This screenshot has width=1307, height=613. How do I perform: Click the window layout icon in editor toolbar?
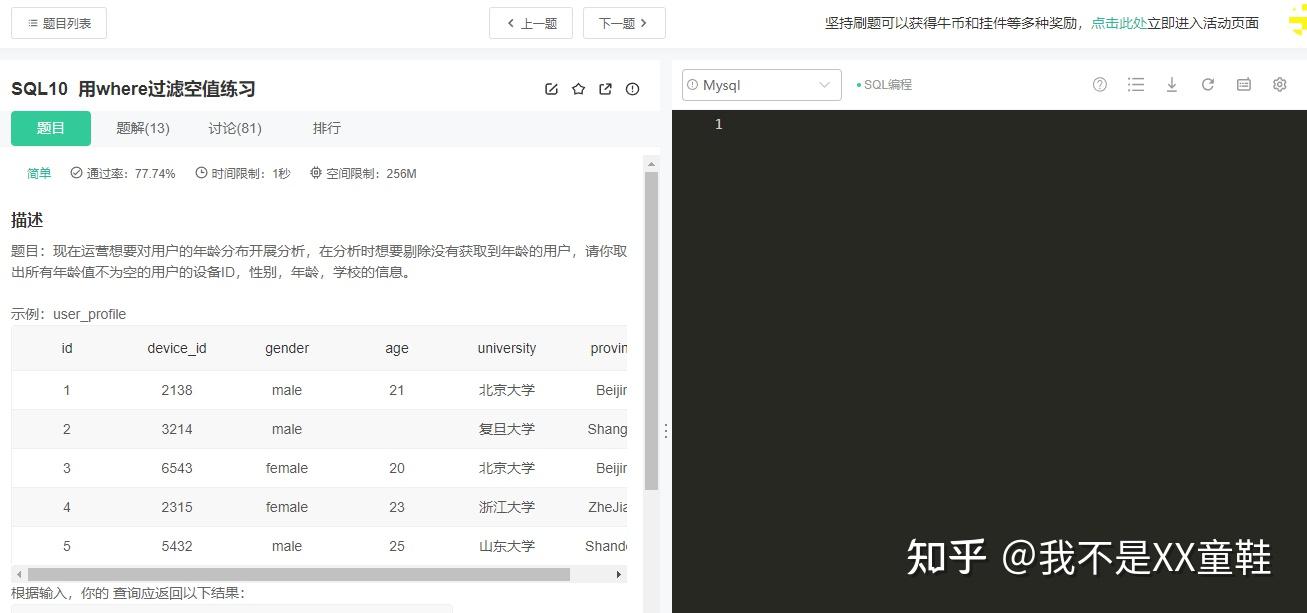pos(1244,85)
